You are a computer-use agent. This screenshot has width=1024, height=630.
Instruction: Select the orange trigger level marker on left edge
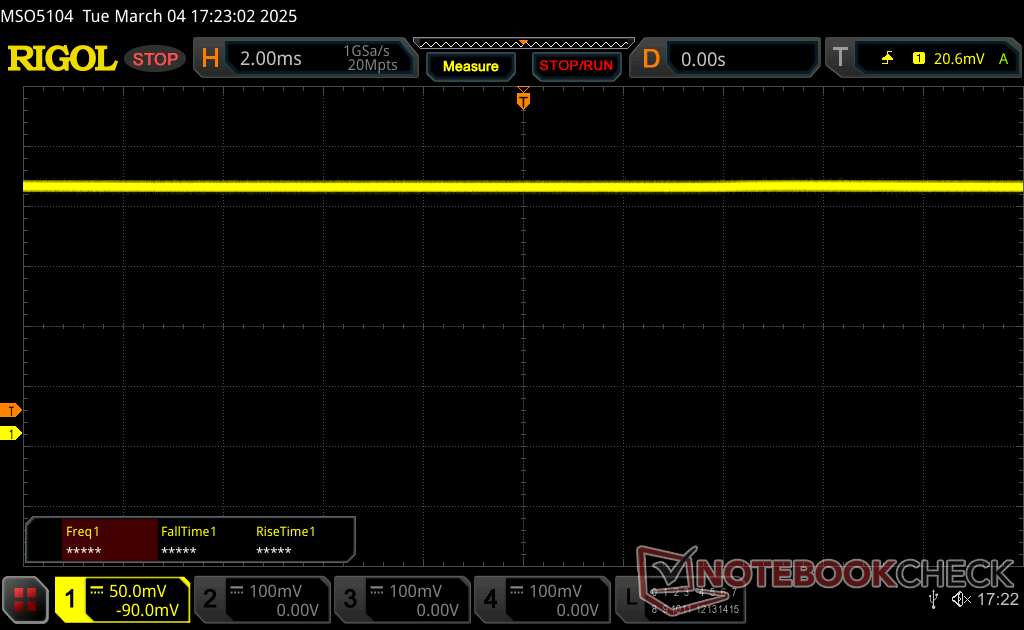pos(11,410)
